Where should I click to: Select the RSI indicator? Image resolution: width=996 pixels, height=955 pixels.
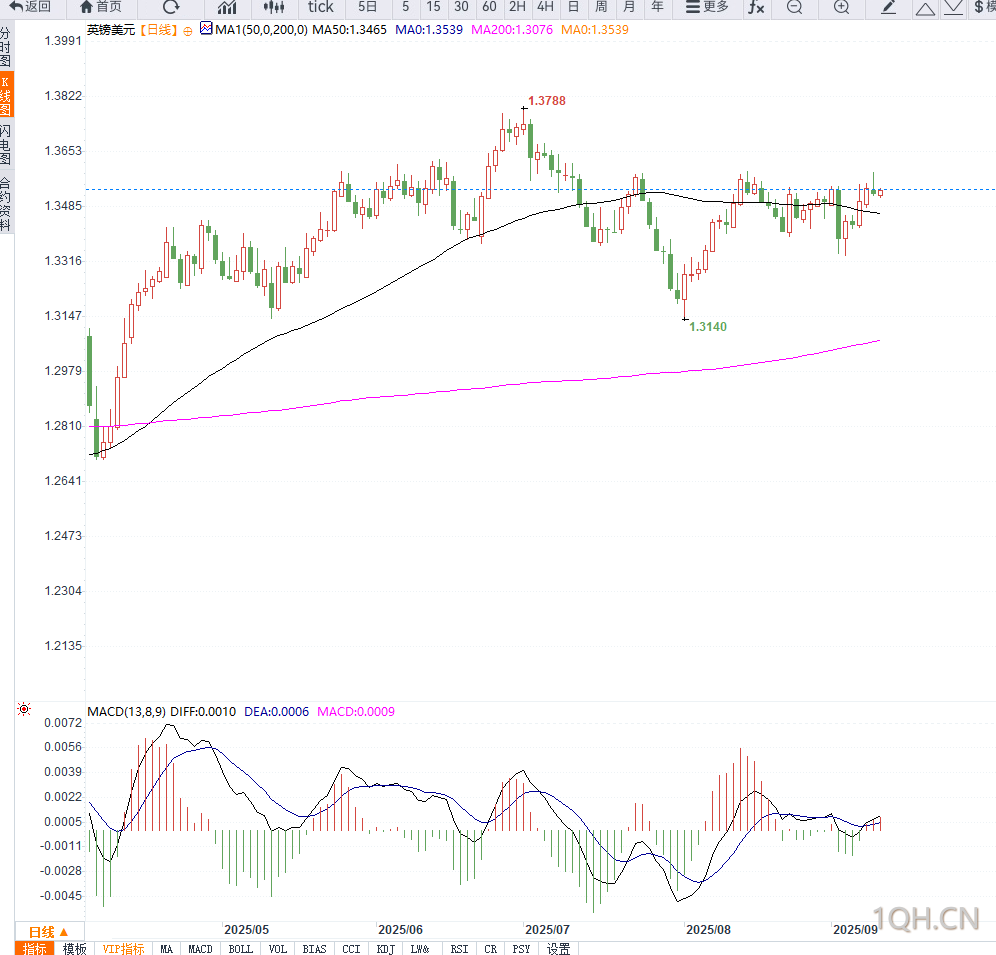[459, 949]
